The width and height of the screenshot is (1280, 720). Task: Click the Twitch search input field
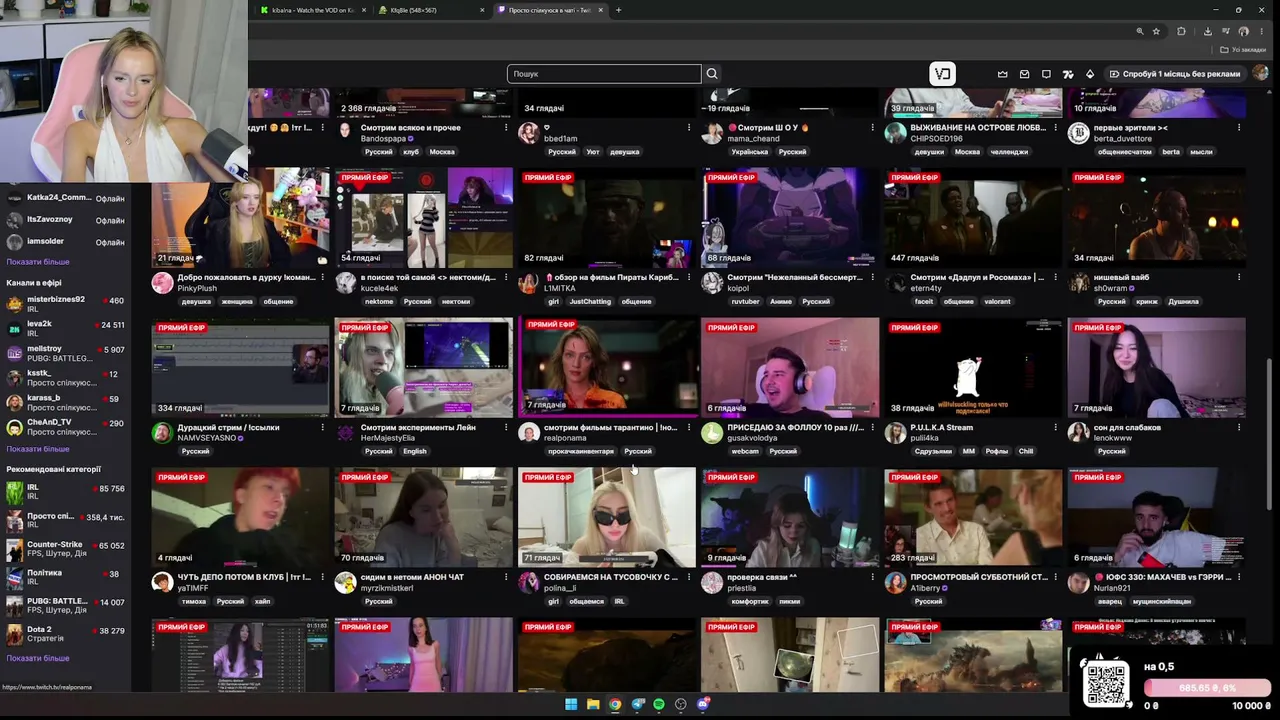click(x=604, y=74)
